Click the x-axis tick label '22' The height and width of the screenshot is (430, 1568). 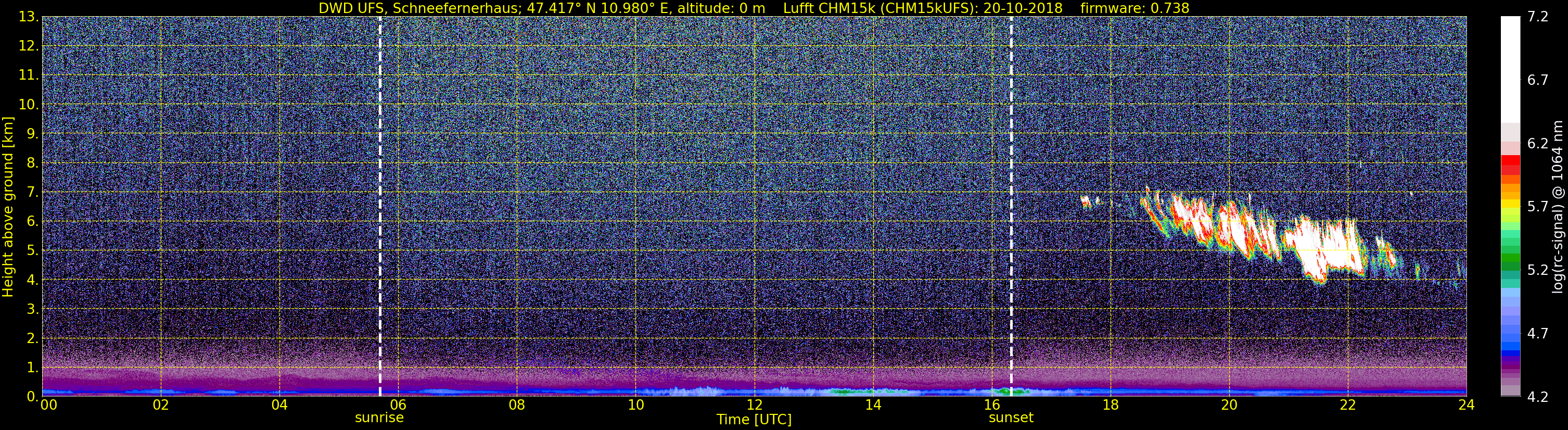coord(1348,405)
